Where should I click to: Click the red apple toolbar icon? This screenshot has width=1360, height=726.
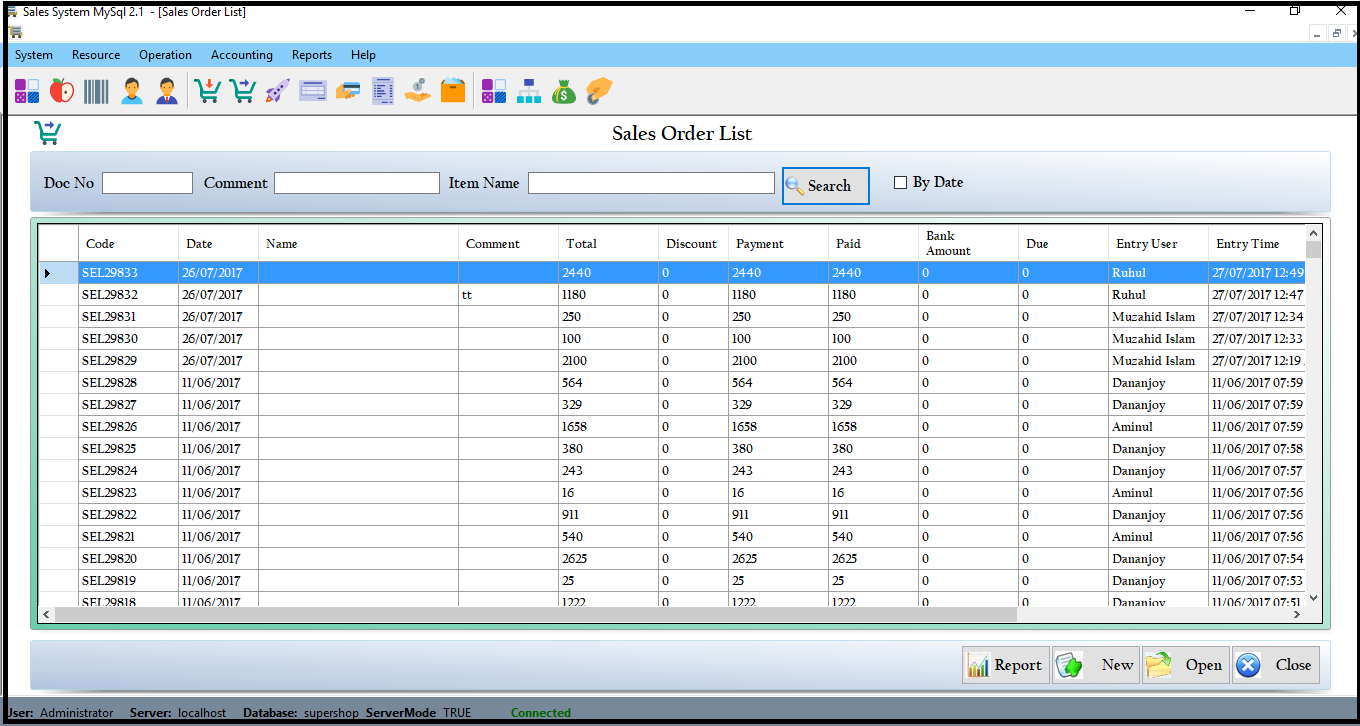click(x=62, y=91)
